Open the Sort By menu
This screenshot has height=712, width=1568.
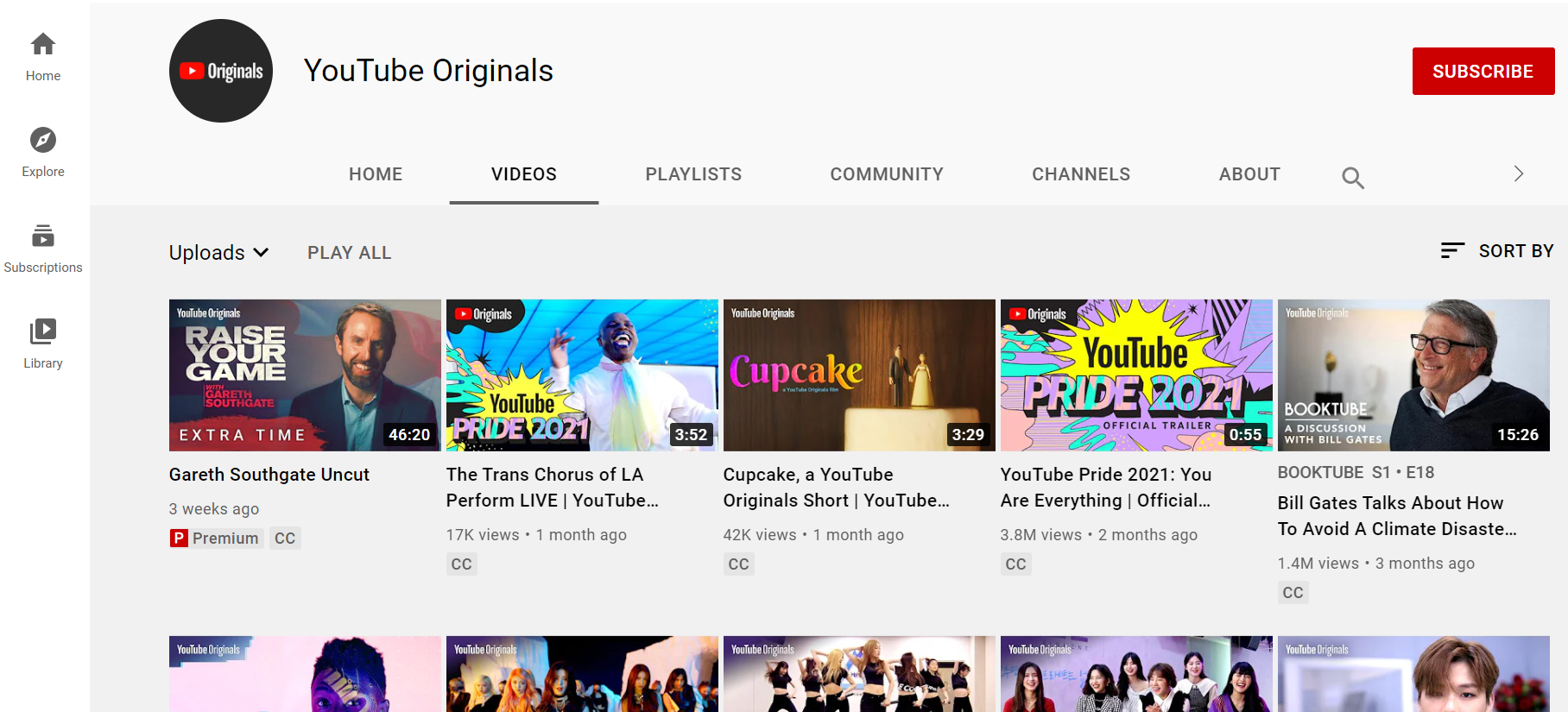click(1497, 250)
